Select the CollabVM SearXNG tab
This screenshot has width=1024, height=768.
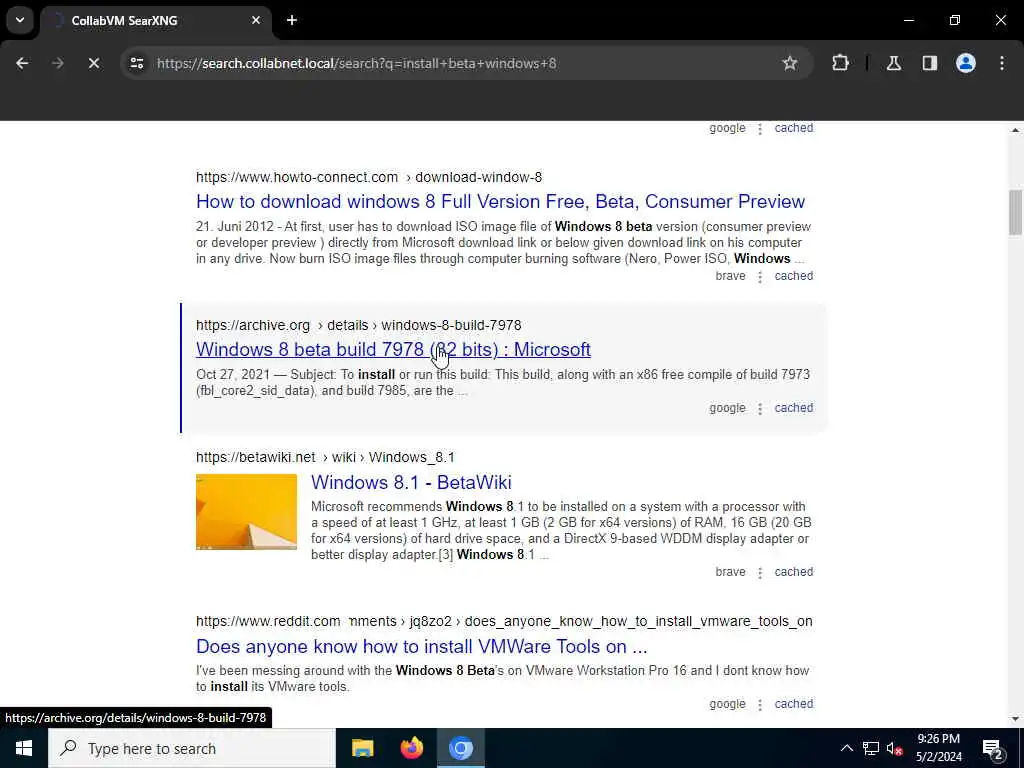(155, 21)
